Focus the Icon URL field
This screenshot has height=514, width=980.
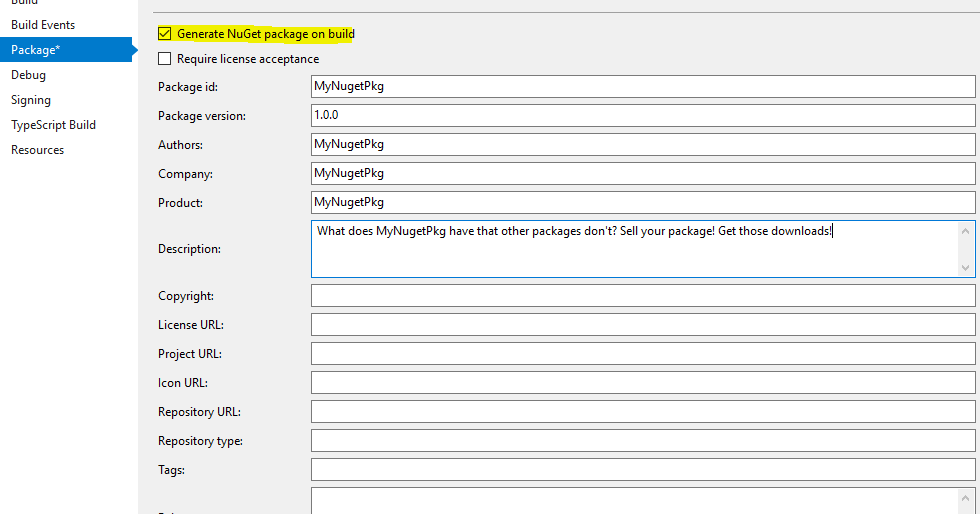(x=643, y=383)
